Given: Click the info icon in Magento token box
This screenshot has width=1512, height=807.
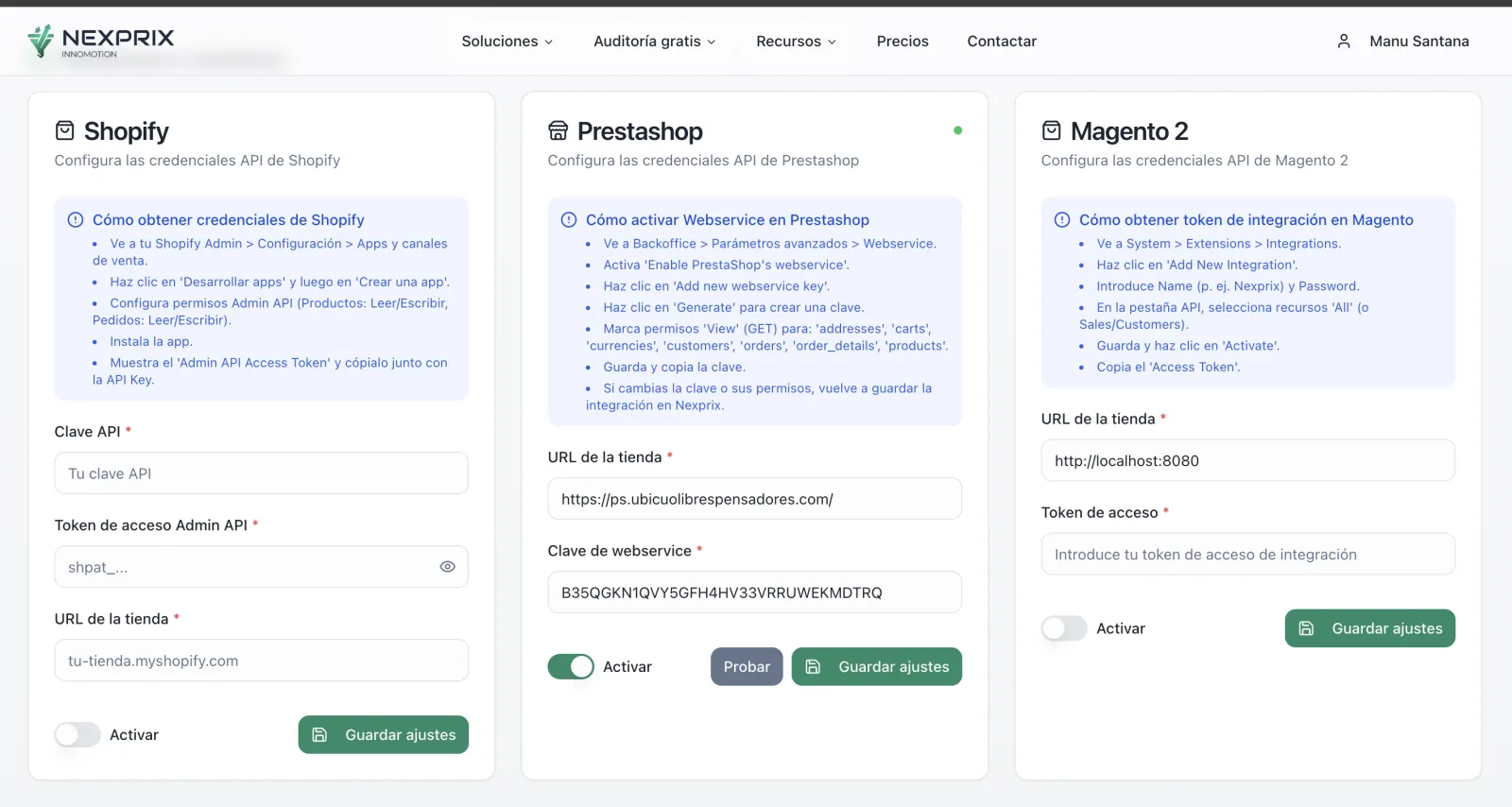Looking at the screenshot, I should point(1062,220).
